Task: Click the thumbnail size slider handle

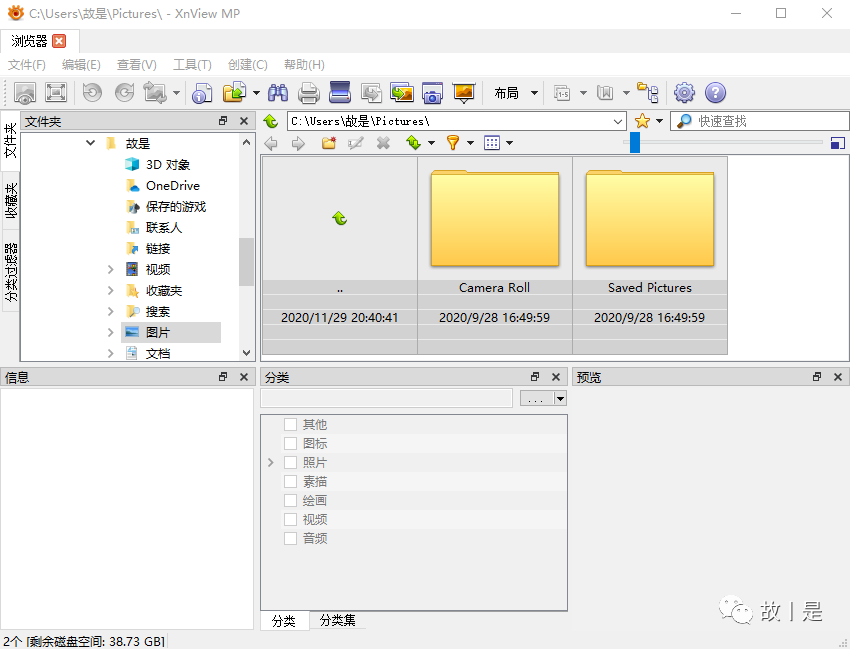Action: pos(634,143)
